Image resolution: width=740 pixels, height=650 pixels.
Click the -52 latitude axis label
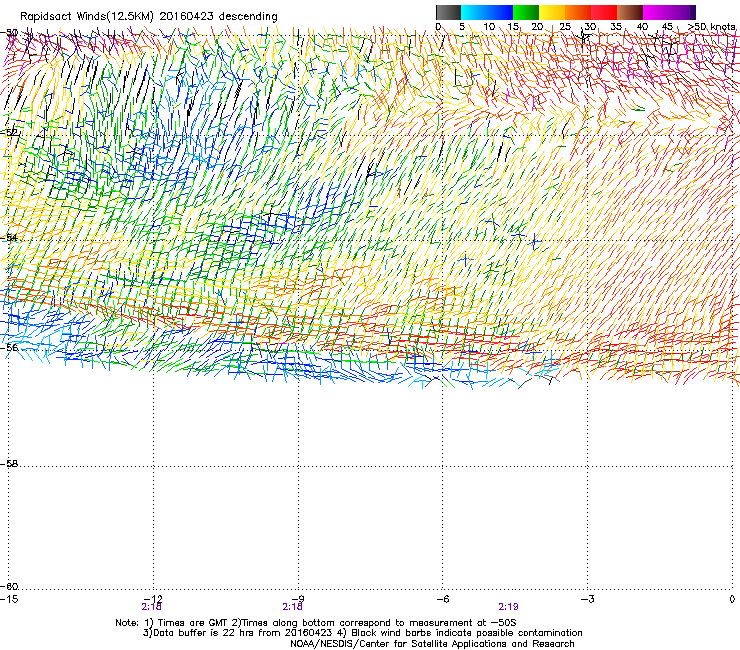click(x=10, y=133)
